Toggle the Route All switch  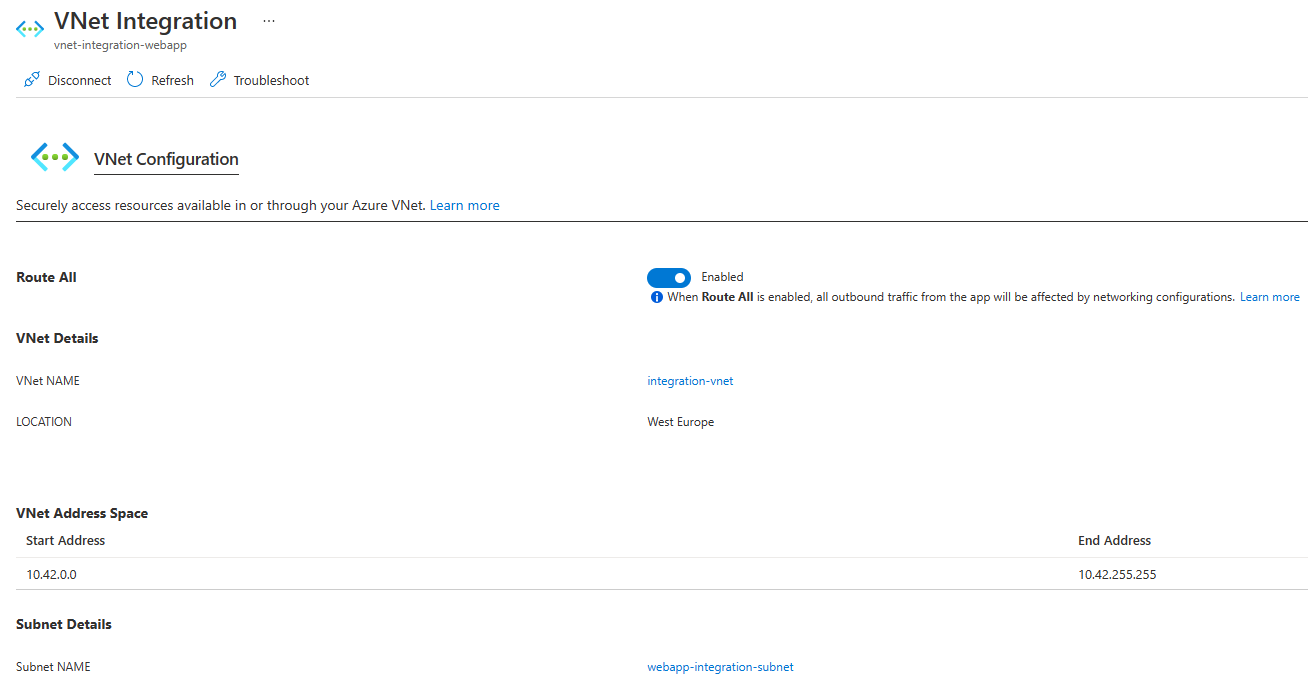pos(669,277)
